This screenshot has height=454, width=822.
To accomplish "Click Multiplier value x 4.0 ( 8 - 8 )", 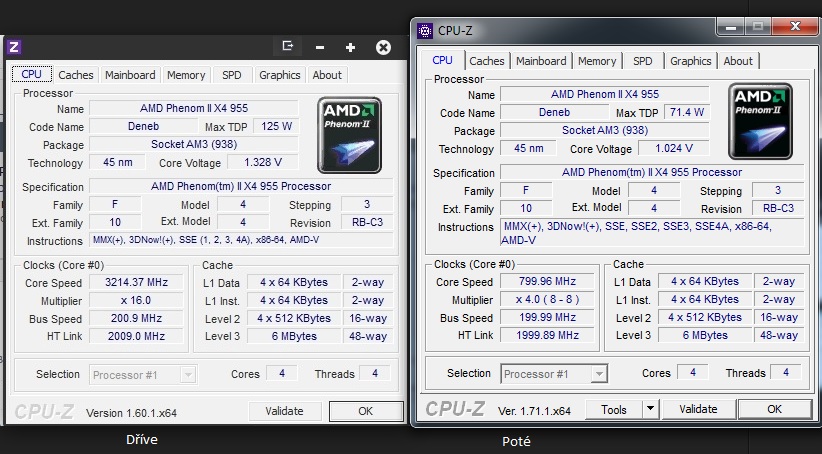I will (547, 299).
